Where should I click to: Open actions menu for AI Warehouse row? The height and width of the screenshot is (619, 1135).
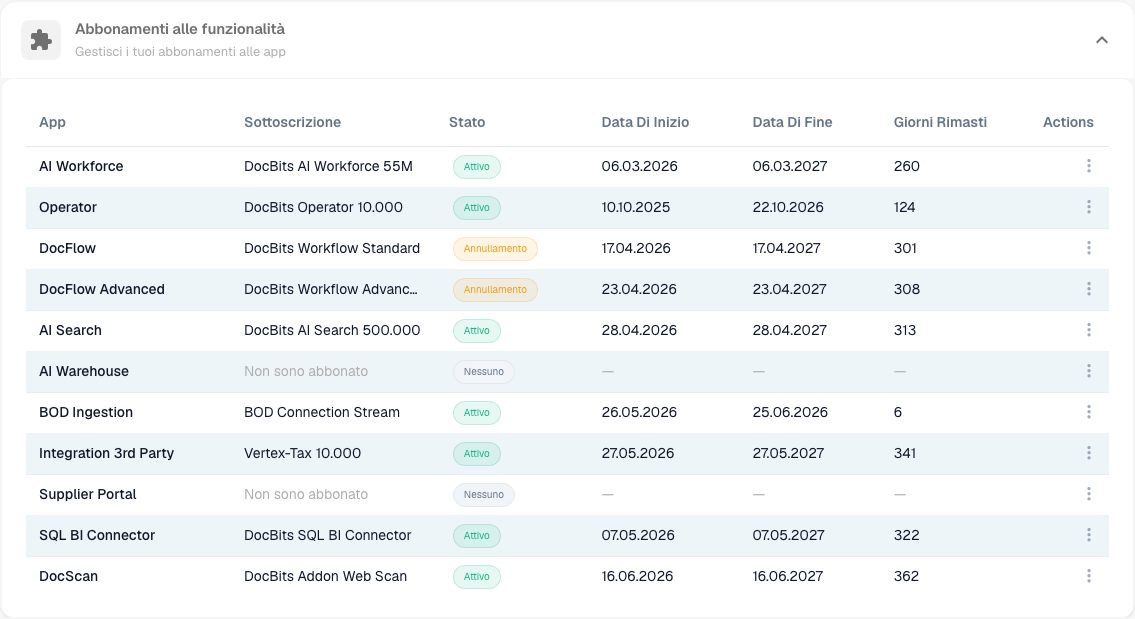point(1089,371)
